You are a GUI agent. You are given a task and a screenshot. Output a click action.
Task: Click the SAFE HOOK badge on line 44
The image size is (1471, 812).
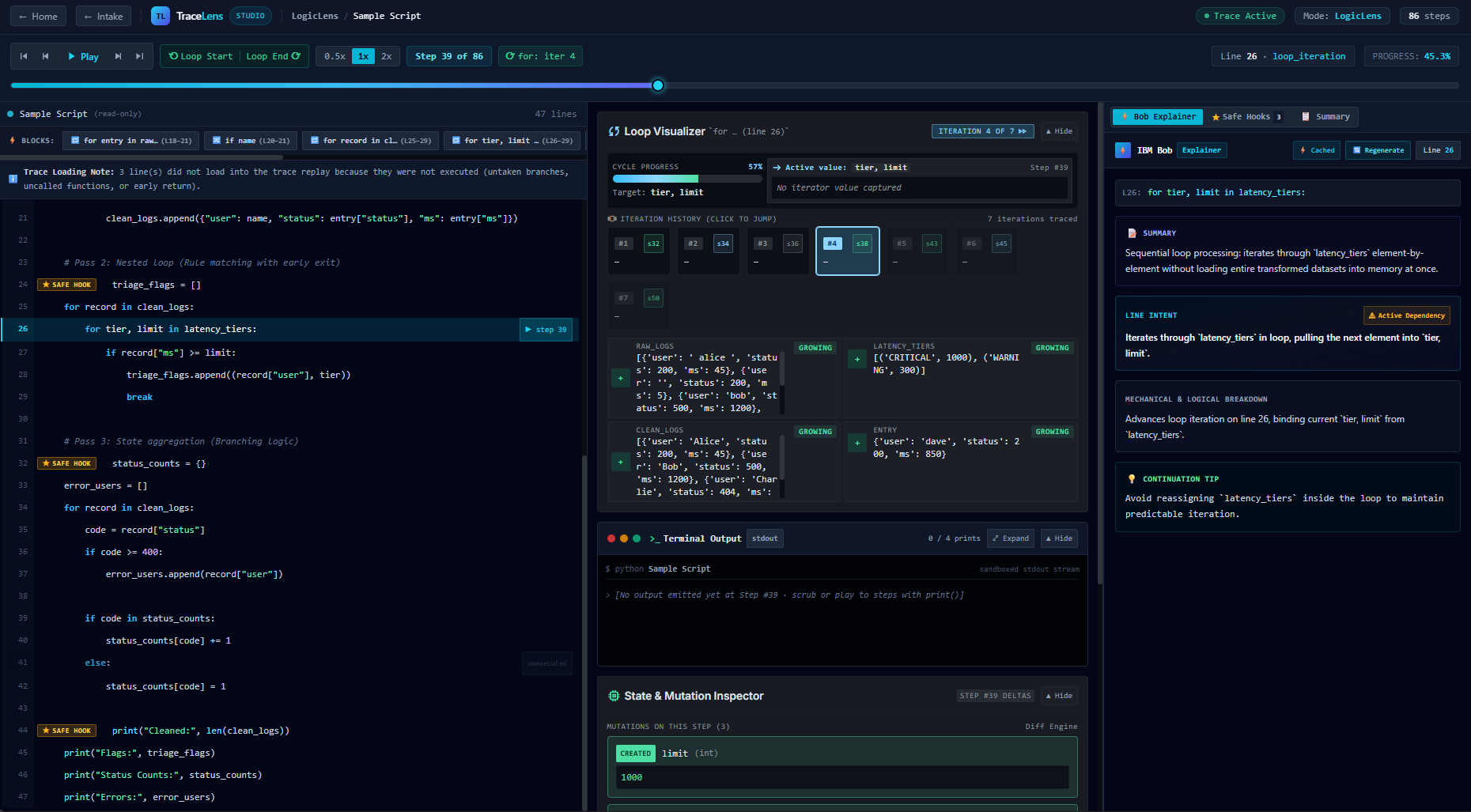[67, 731]
